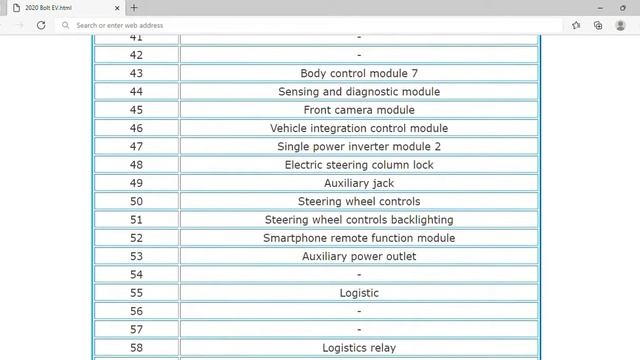
Task: Select 'Steering wheel controls' cell in row 50
Action: coord(359,201)
